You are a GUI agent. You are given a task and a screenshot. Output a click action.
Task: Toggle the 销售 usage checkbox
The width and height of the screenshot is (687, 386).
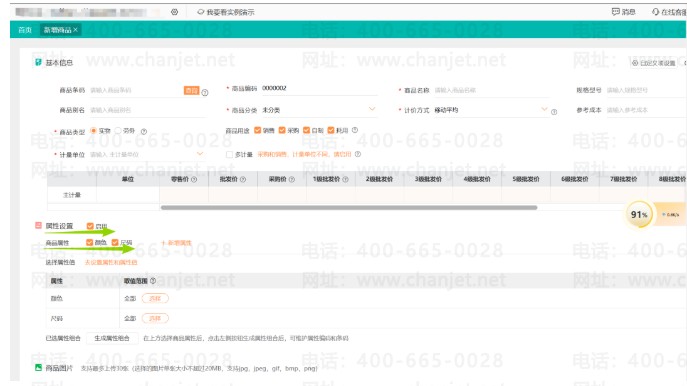click(258, 130)
